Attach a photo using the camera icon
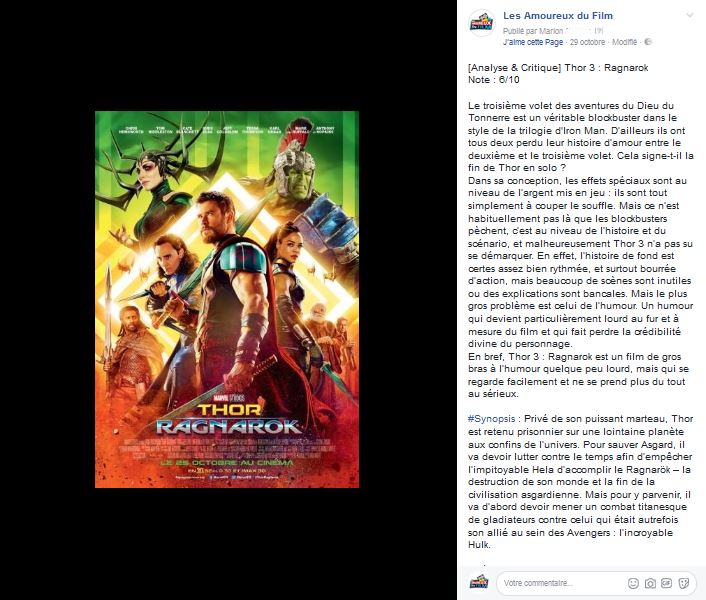The image size is (706, 600). [x=650, y=583]
